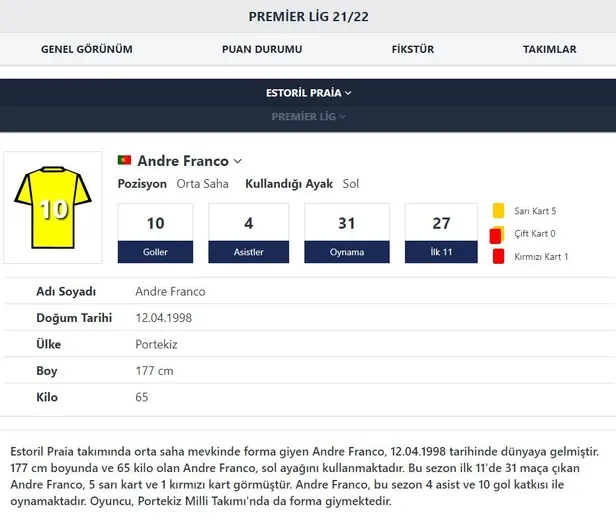Screen dimensions: 616x519
Task: Click the yellow number 10 jersey icon
Action: pos(53,207)
